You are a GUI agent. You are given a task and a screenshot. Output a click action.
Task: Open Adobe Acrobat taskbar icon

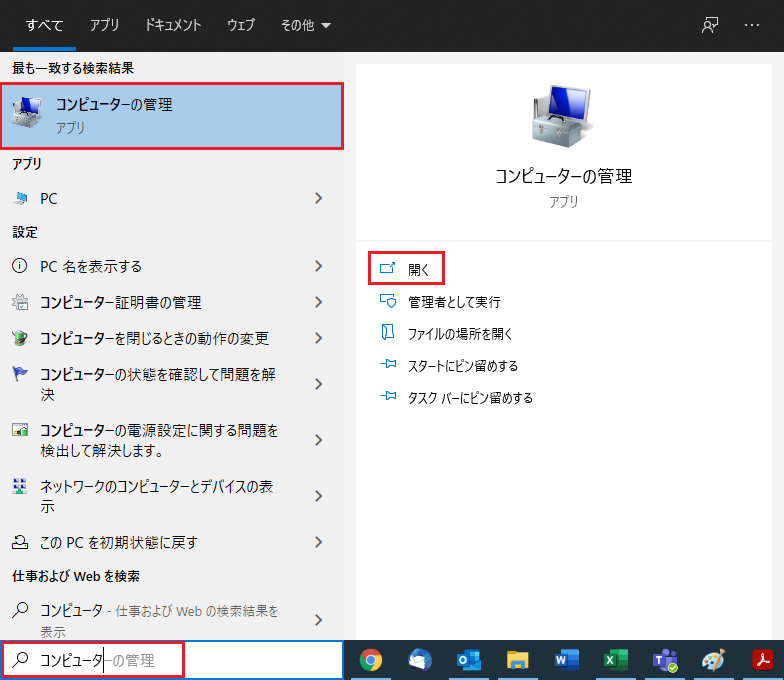[x=762, y=660]
